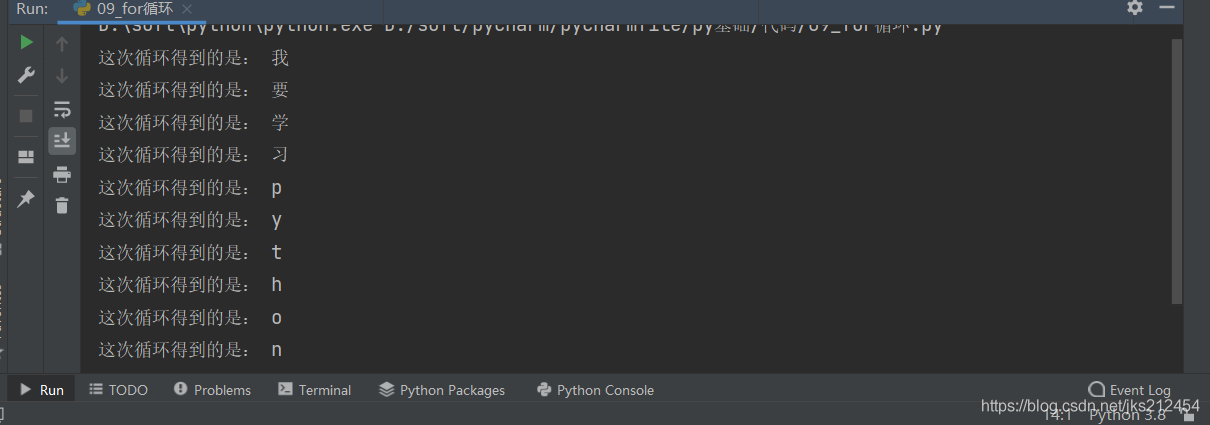1210x425 pixels.
Task: Open the Python Packages panel
Action: click(x=442, y=390)
